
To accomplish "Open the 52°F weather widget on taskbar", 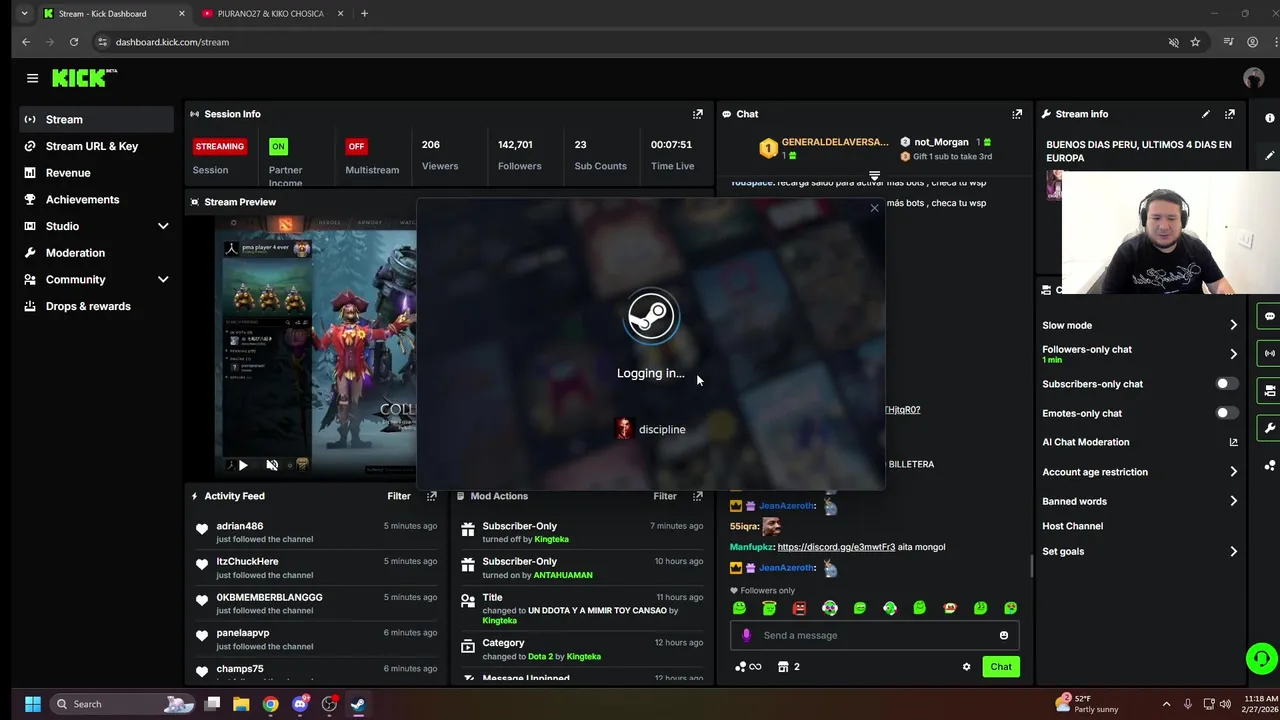I will point(1087,704).
